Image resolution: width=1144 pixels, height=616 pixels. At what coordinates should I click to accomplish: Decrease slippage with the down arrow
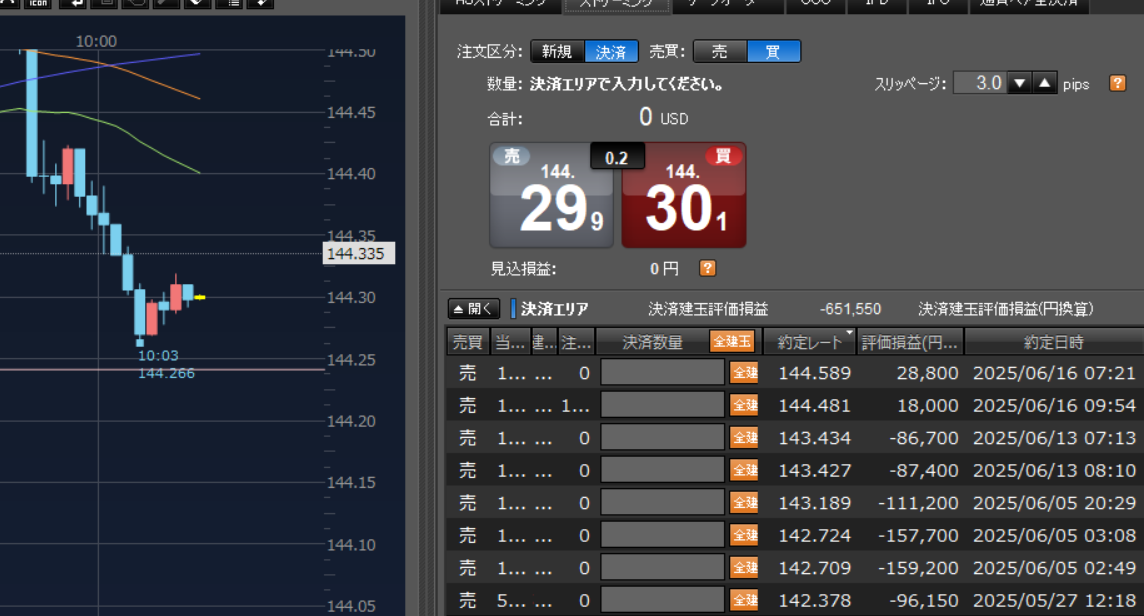click(1019, 83)
